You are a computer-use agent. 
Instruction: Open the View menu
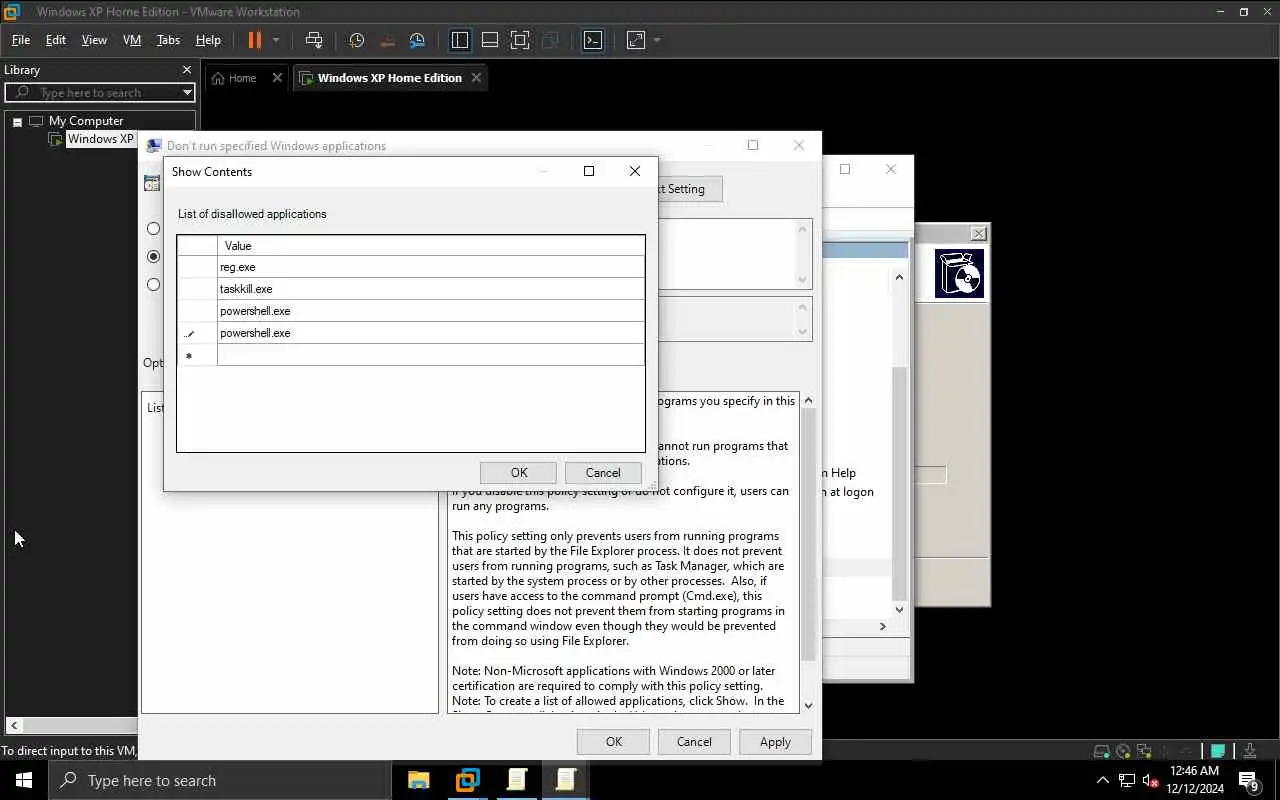[94, 40]
